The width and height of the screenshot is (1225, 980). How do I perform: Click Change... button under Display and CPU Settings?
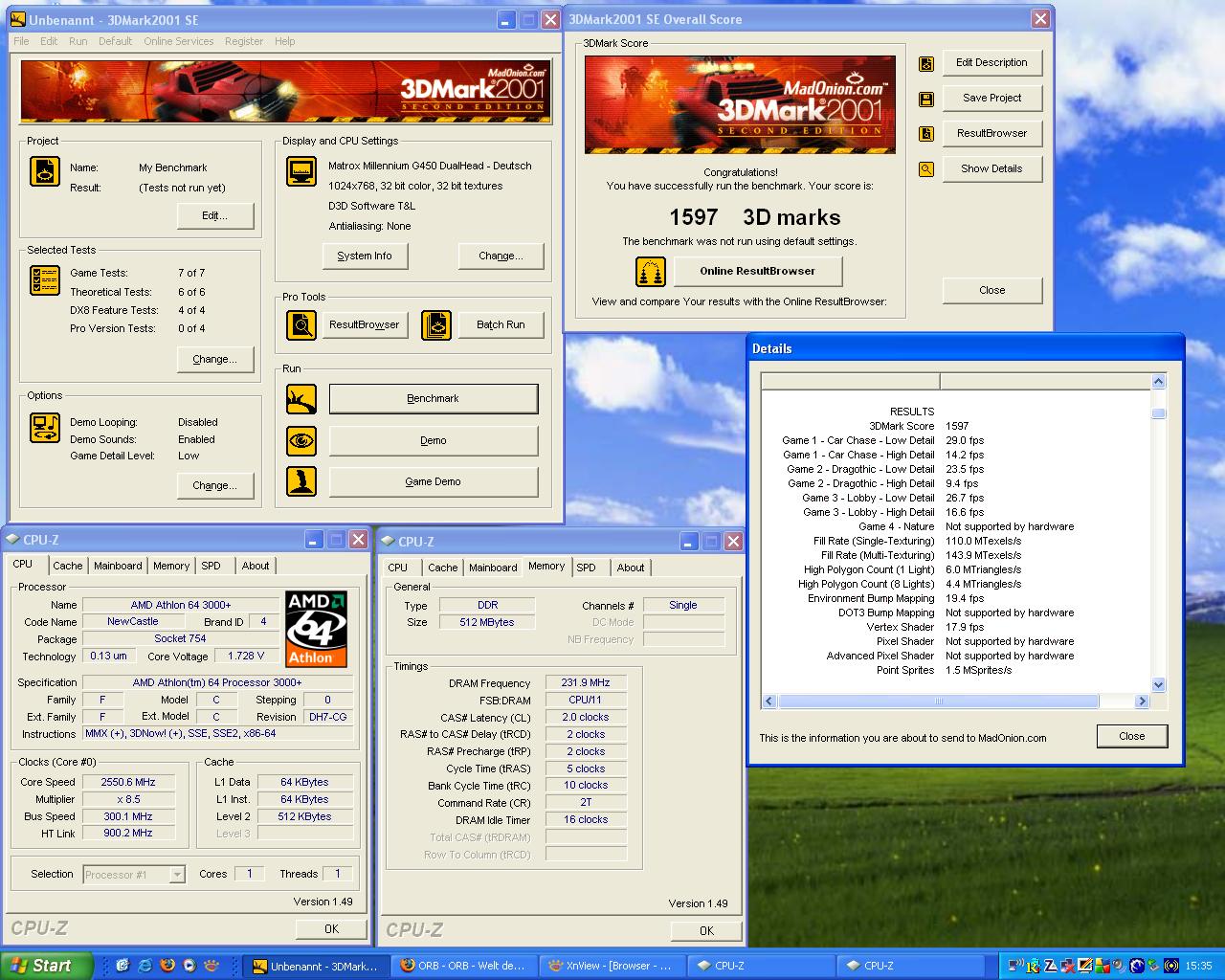(501, 256)
